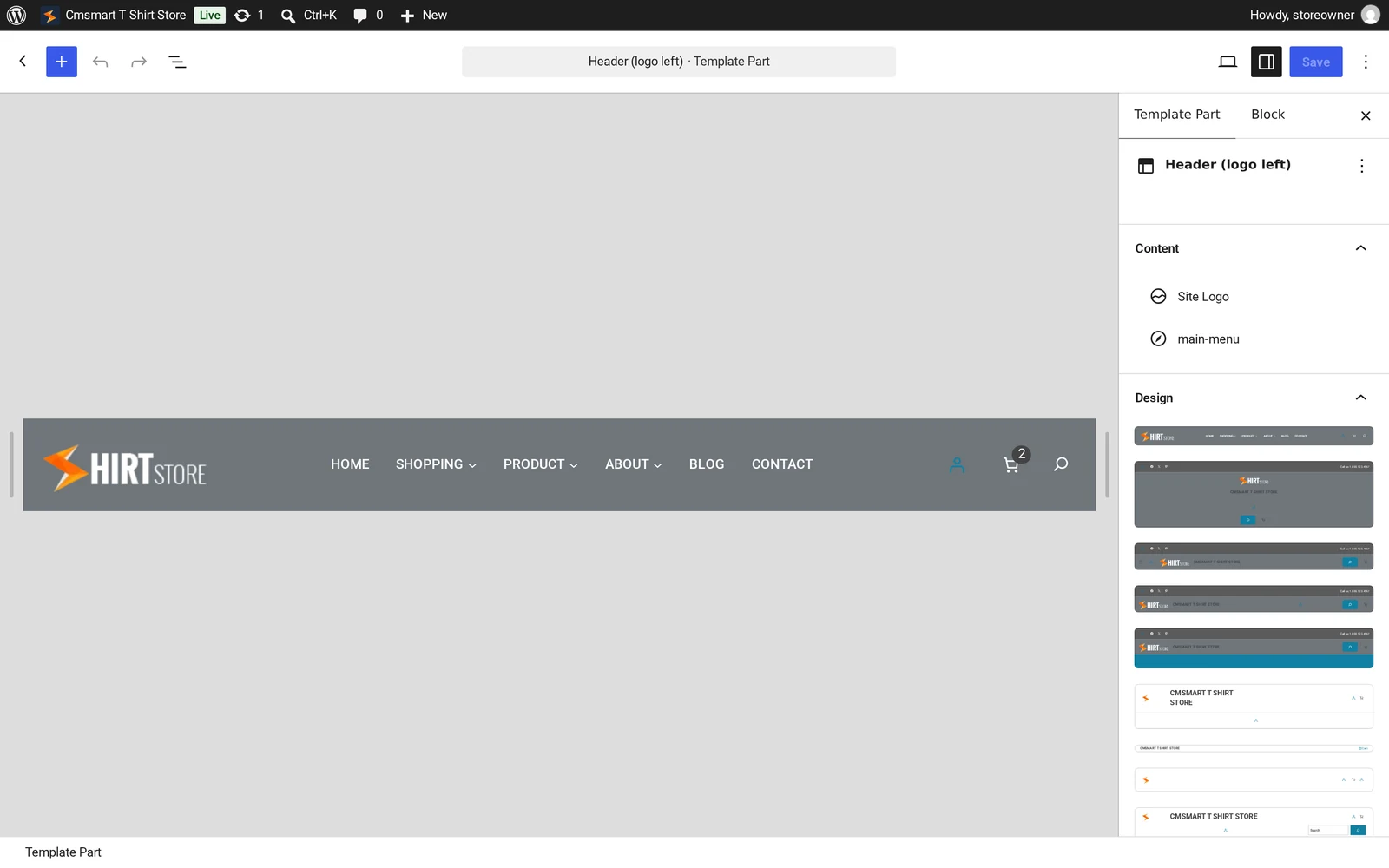Click the Live status badge

click(x=209, y=15)
